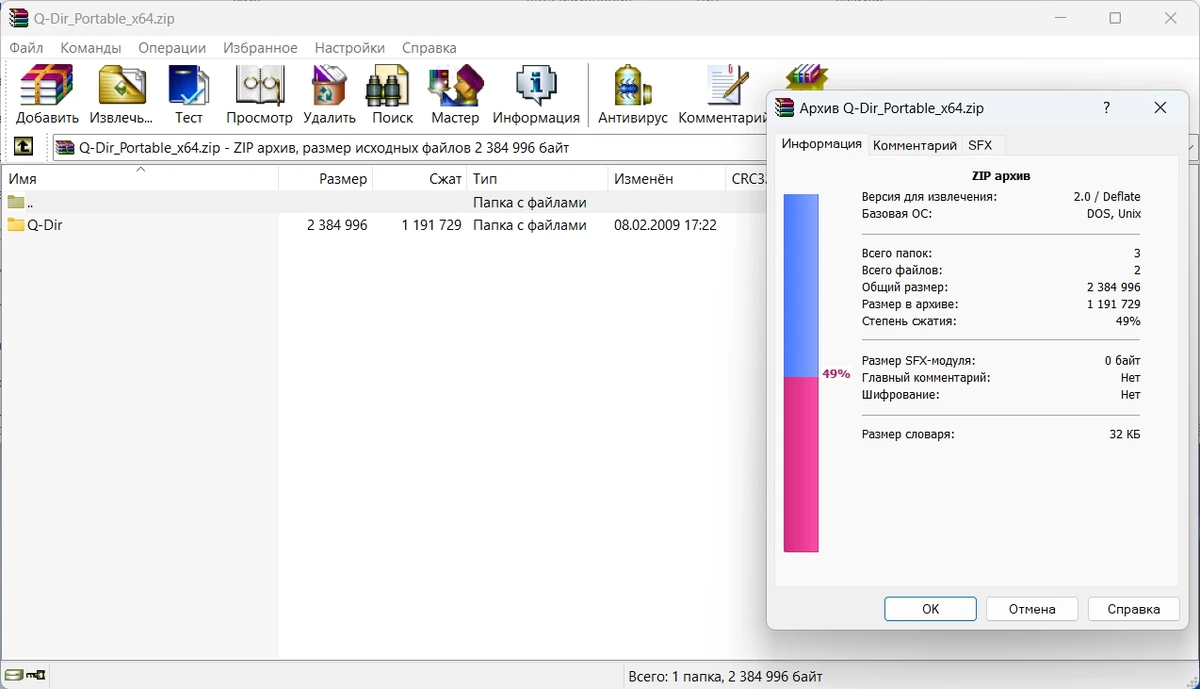Open the Справка menu

pos(429,47)
